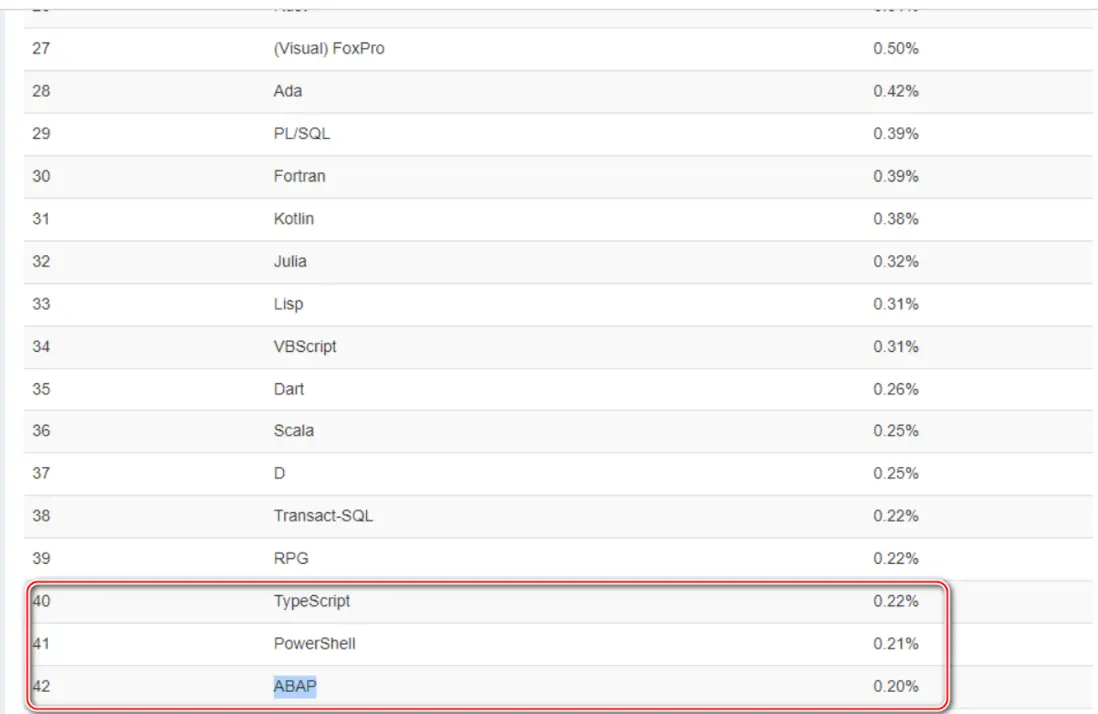The height and width of the screenshot is (714, 1098).
Task: Click the Lisp language name
Action: [x=288, y=303]
